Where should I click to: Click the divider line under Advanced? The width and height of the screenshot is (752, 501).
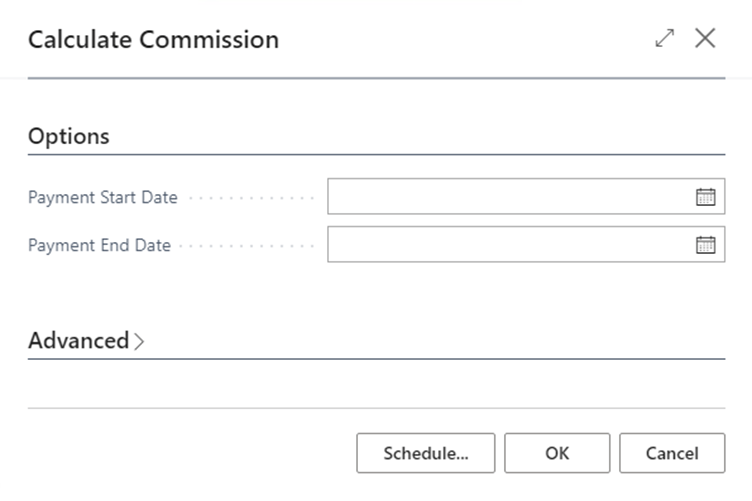coord(376,358)
